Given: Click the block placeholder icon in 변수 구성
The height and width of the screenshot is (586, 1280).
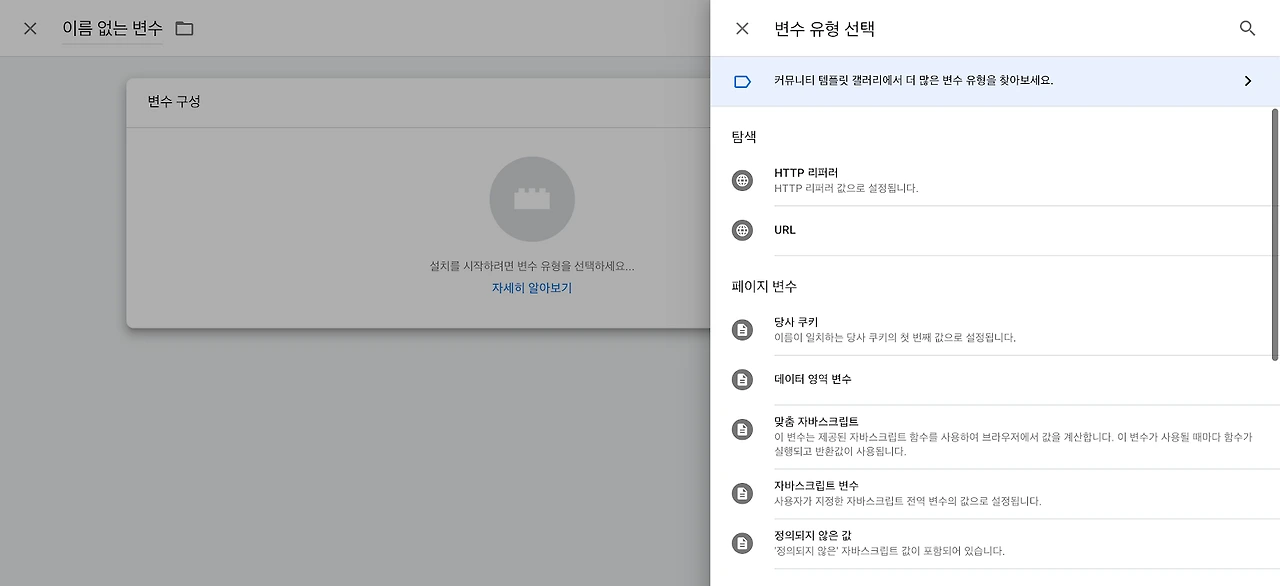Looking at the screenshot, I should 532,199.
